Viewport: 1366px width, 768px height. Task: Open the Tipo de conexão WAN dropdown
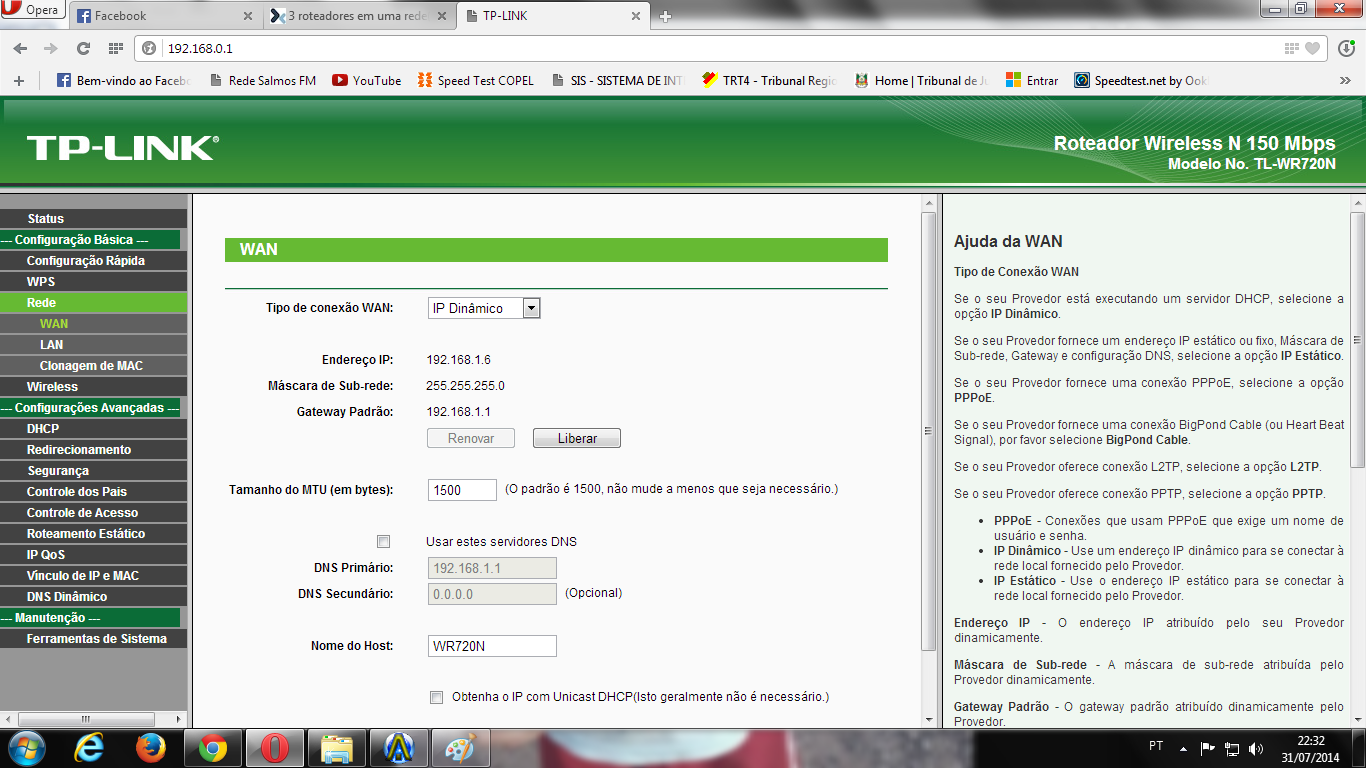484,308
